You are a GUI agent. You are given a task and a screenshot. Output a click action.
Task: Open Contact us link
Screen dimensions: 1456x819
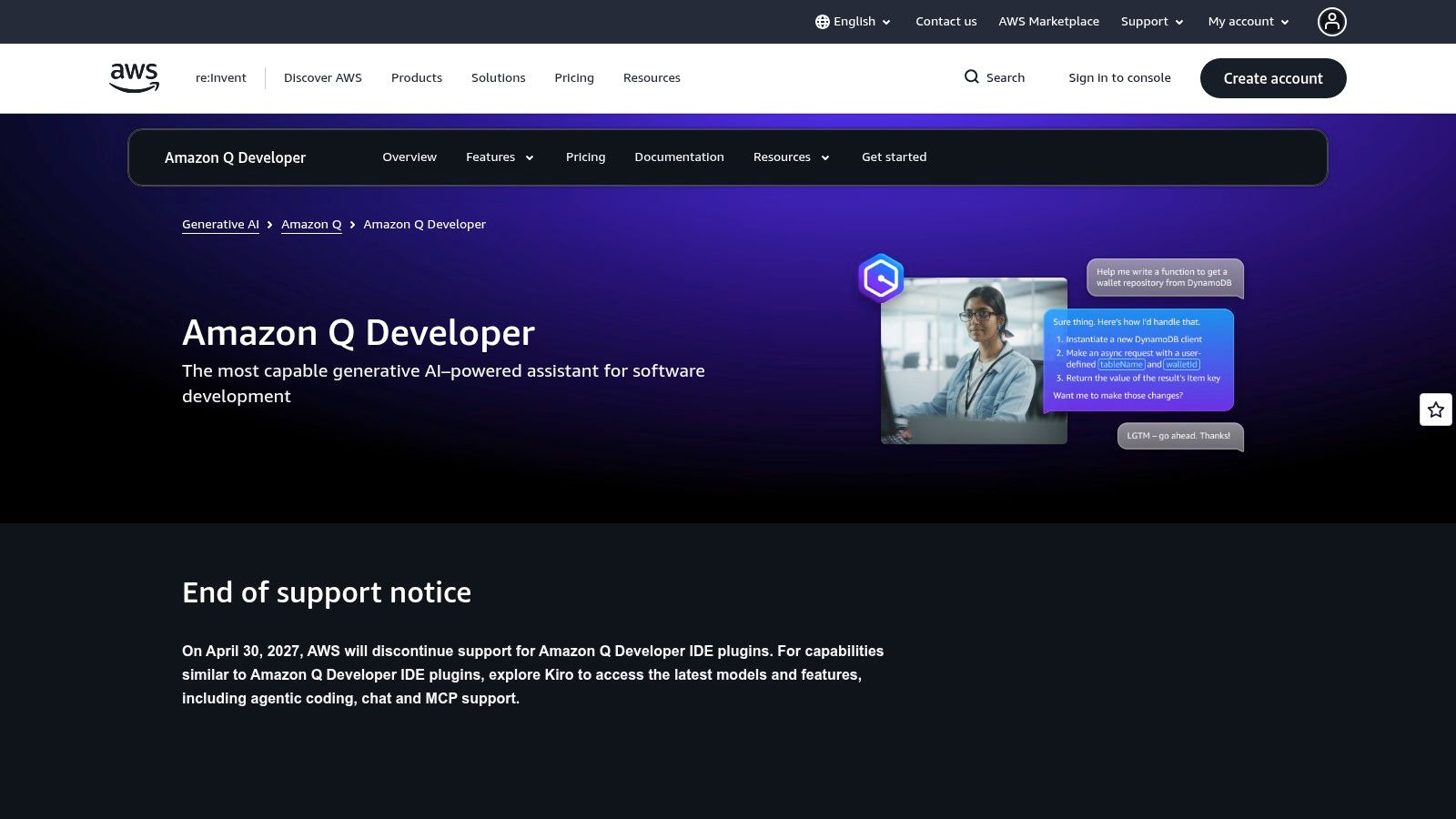coord(945,22)
